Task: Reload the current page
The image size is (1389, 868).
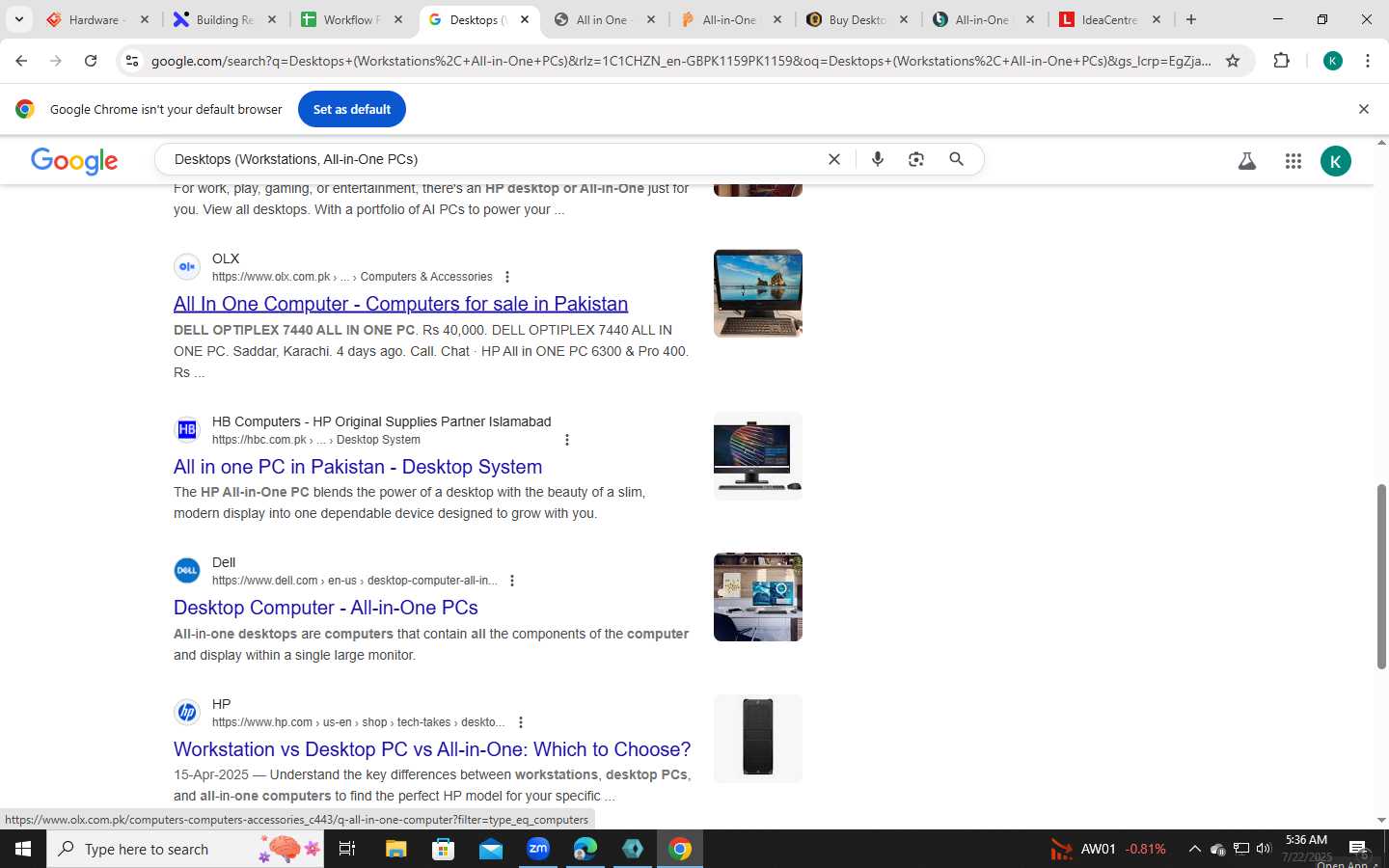Action: click(91, 61)
